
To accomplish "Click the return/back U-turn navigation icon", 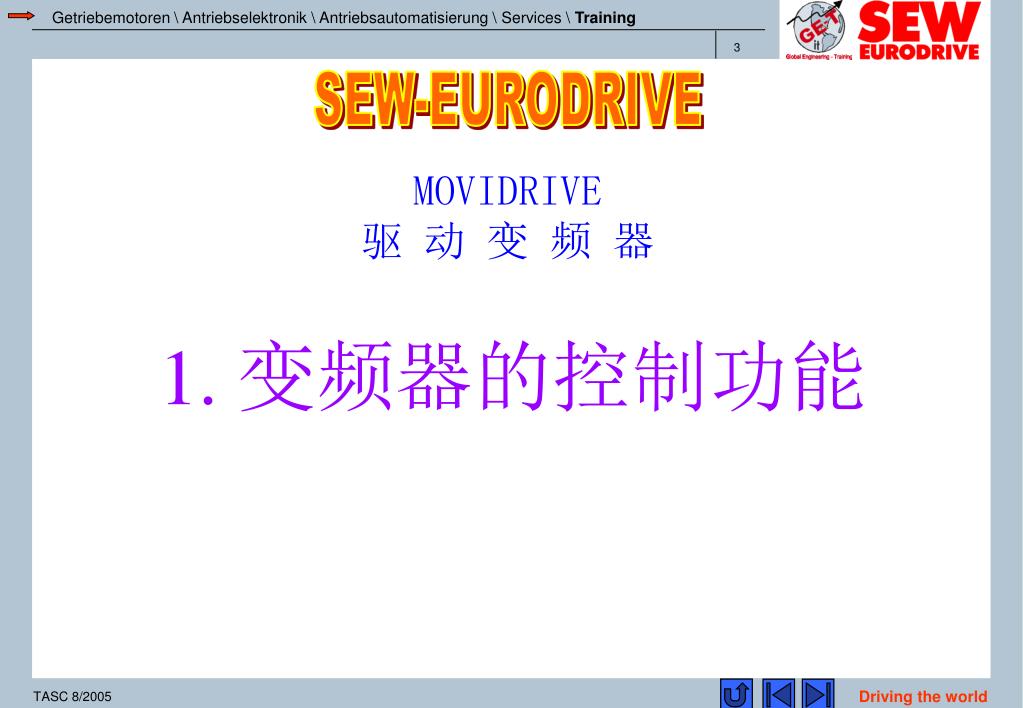I will [736, 694].
